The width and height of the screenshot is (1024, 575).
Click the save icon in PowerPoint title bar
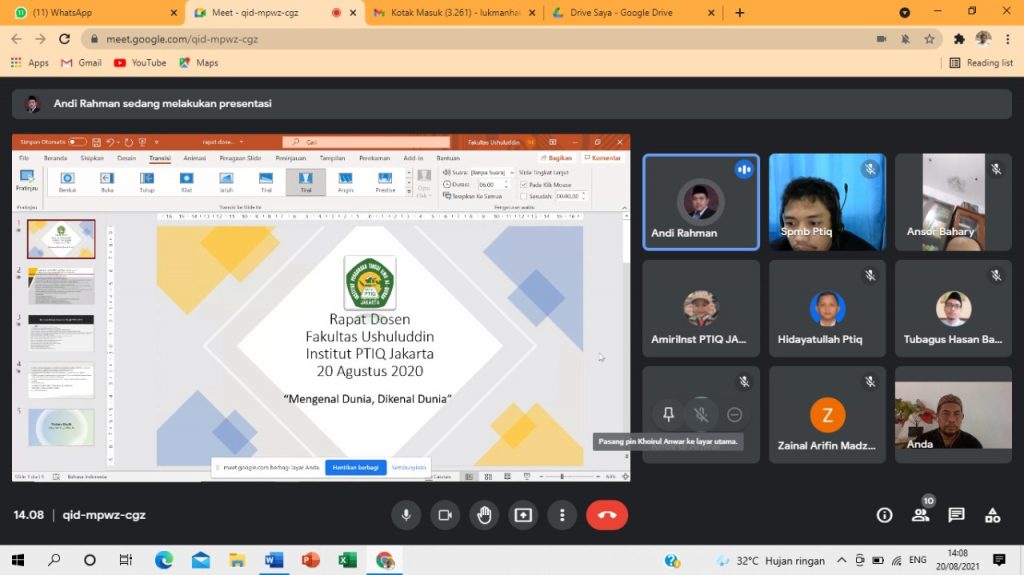click(x=96, y=142)
